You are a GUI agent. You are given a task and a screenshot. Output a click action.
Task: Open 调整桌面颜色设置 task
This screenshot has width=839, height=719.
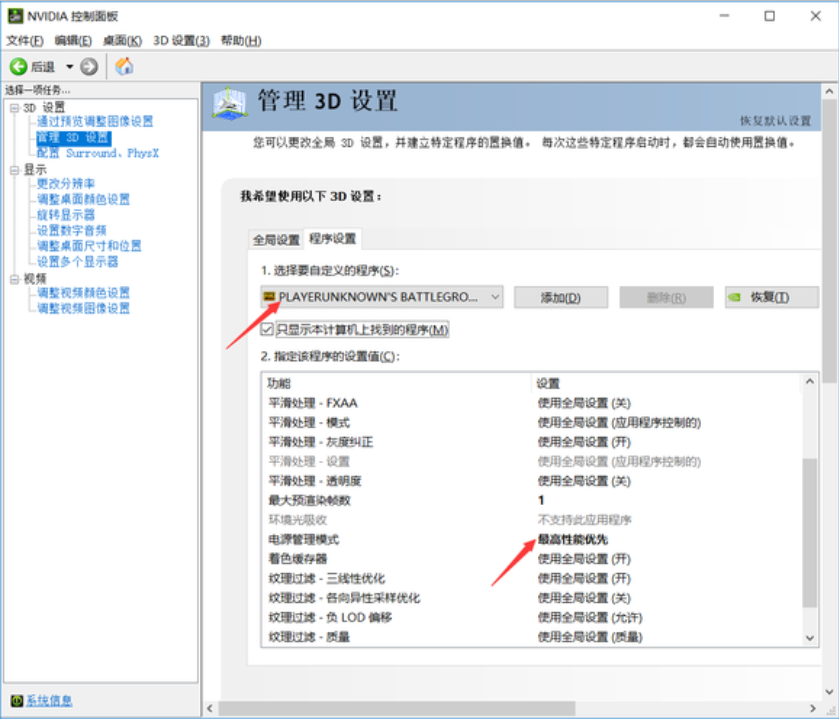click(x=83, y=200)
